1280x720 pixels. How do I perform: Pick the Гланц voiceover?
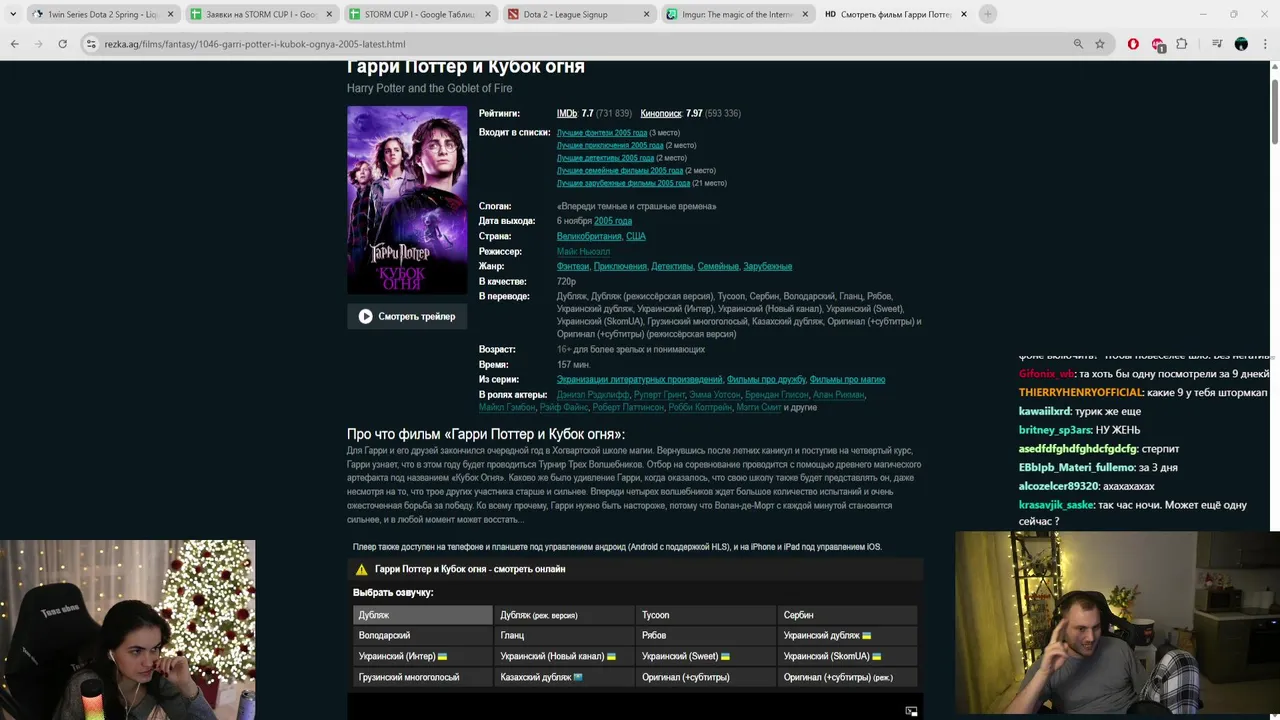(564, 636)
